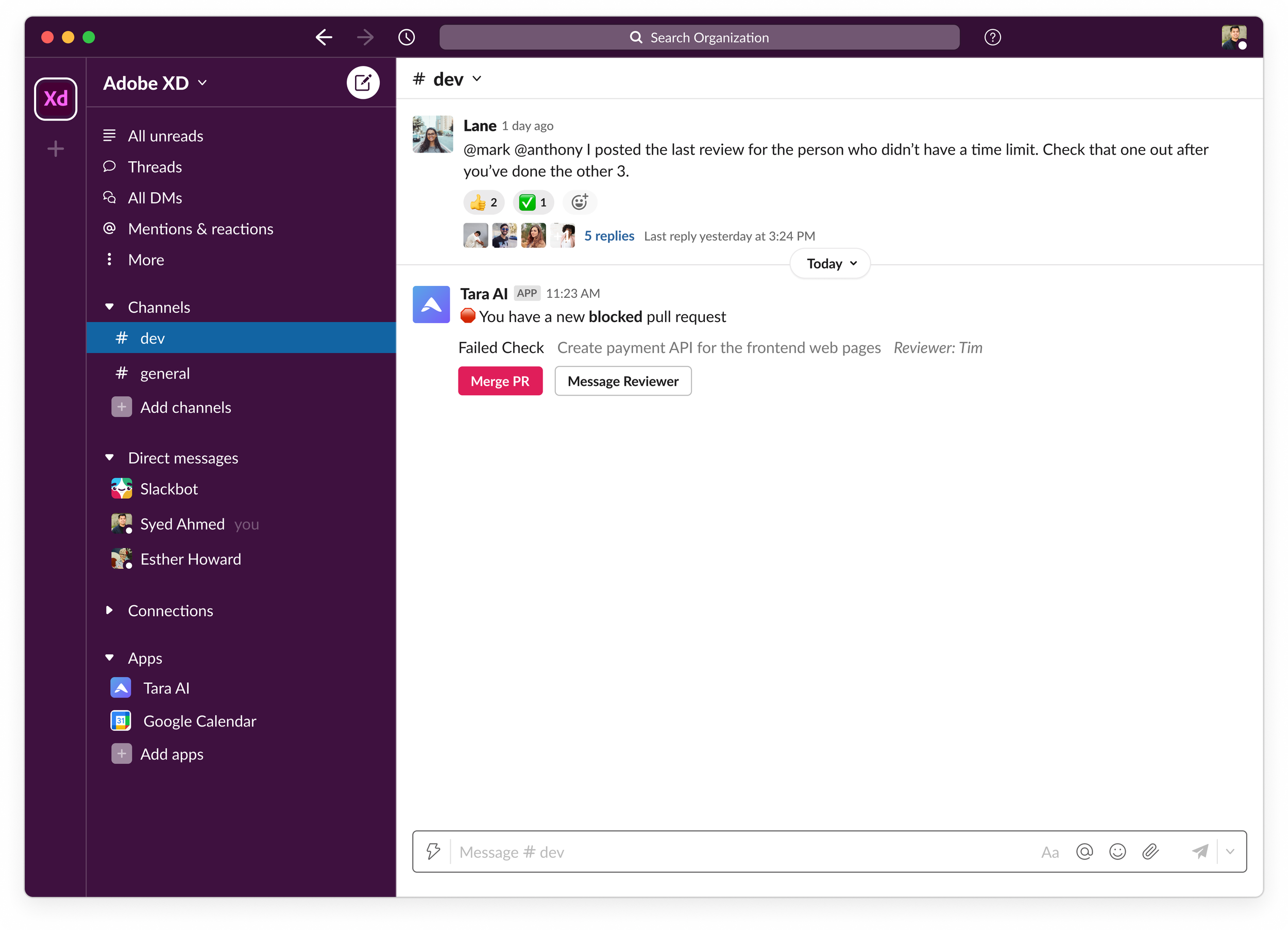The height and width of the screenshot is (930, 1288).
Task: Click the mention @ icon in message box
Action: pyautogui.click(x=1084, y=851)
